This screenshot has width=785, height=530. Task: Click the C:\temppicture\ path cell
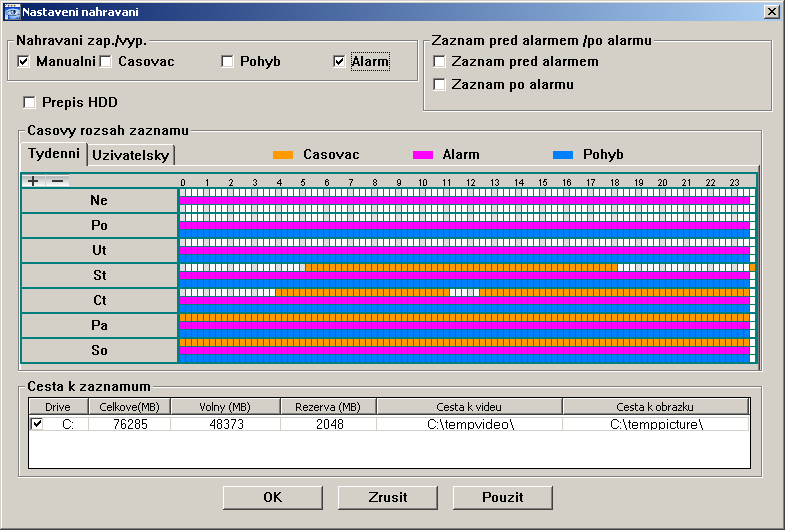coord(656,424)
